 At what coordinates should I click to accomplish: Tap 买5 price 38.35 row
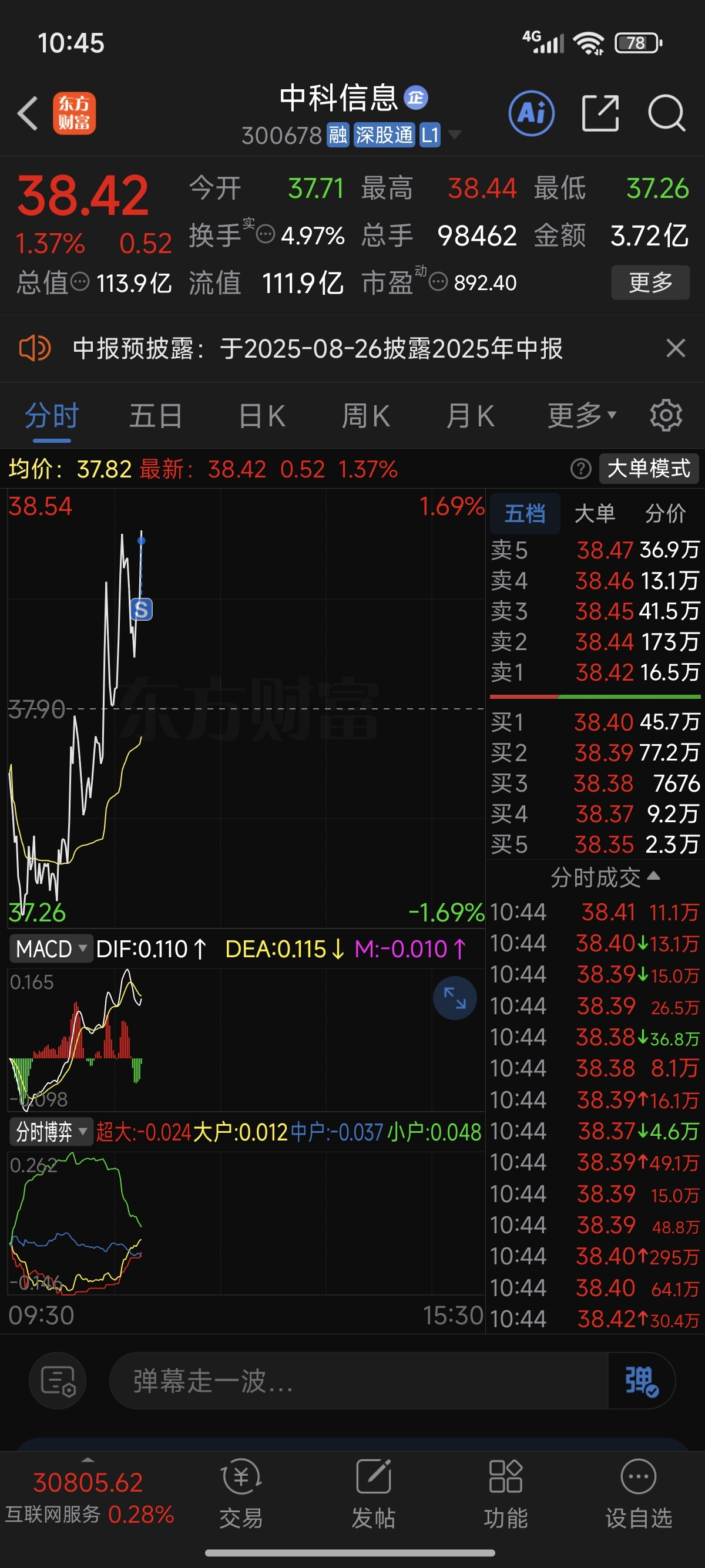click(x=595, y=844)
